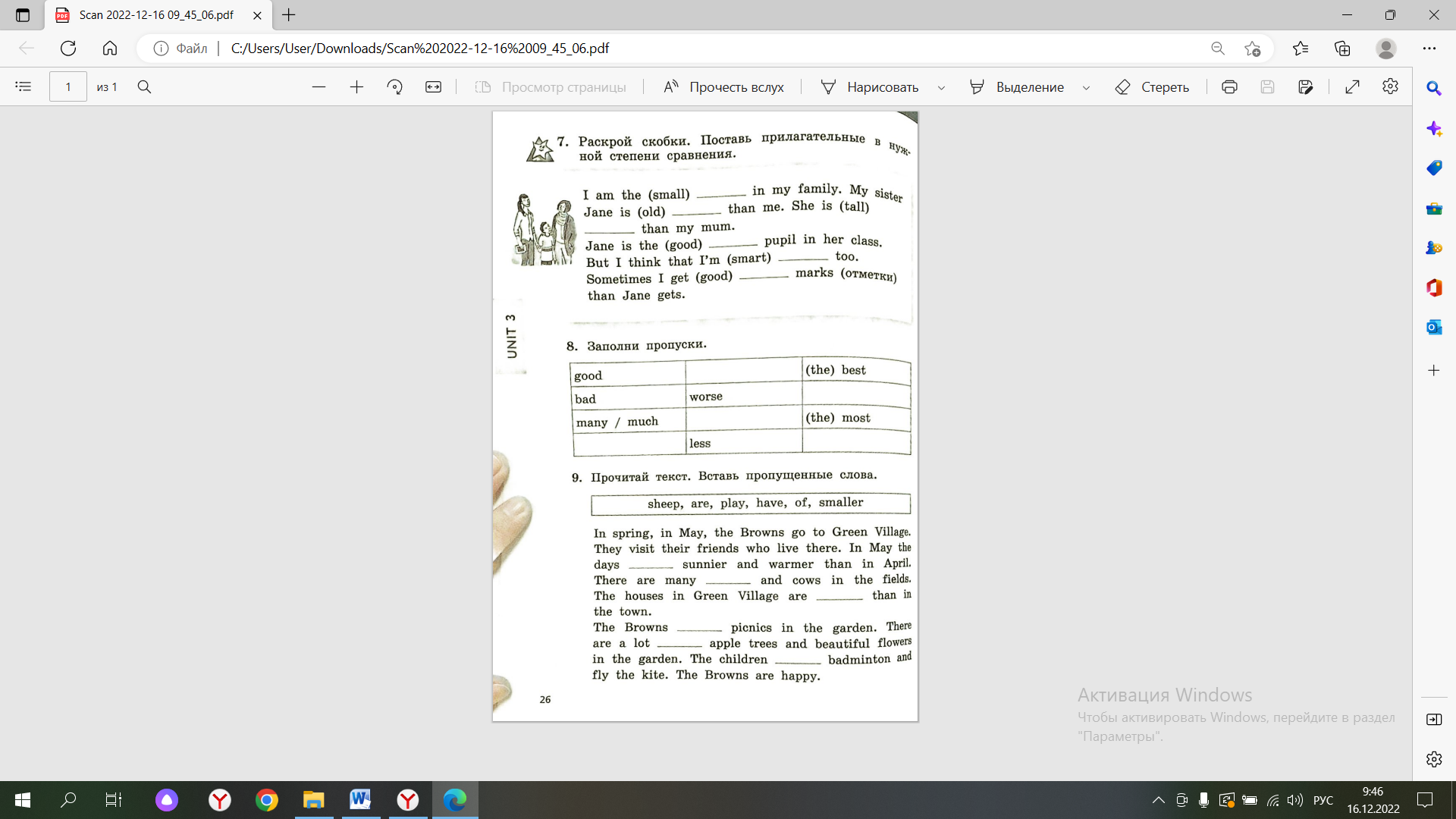
Task: Click the rotate page icon
Action: pos(394,86)
